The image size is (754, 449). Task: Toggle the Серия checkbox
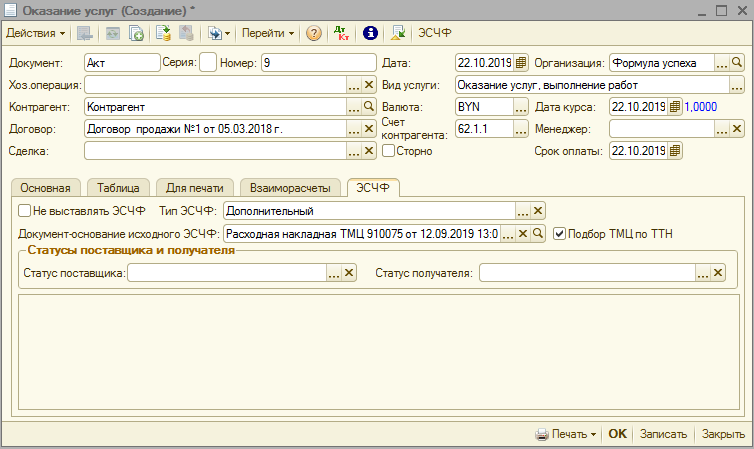[x=207, y=63]
